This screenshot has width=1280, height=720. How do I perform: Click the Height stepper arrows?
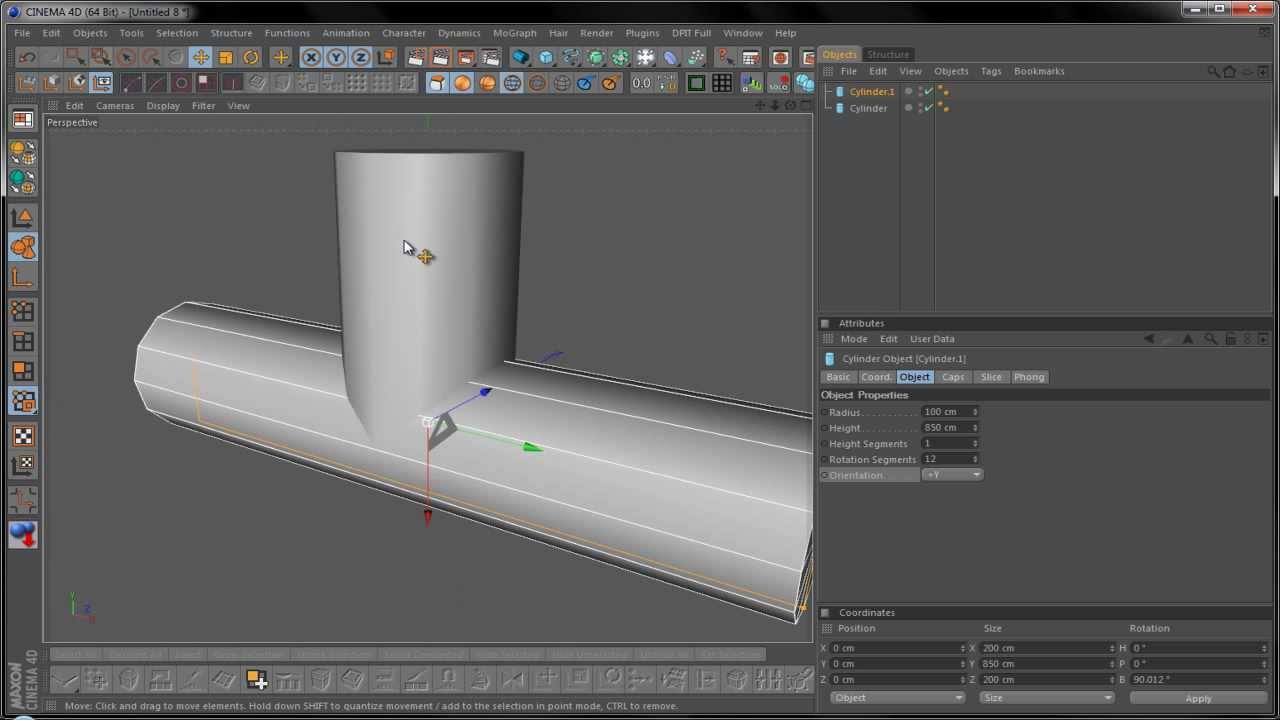[x=975, y=428]
